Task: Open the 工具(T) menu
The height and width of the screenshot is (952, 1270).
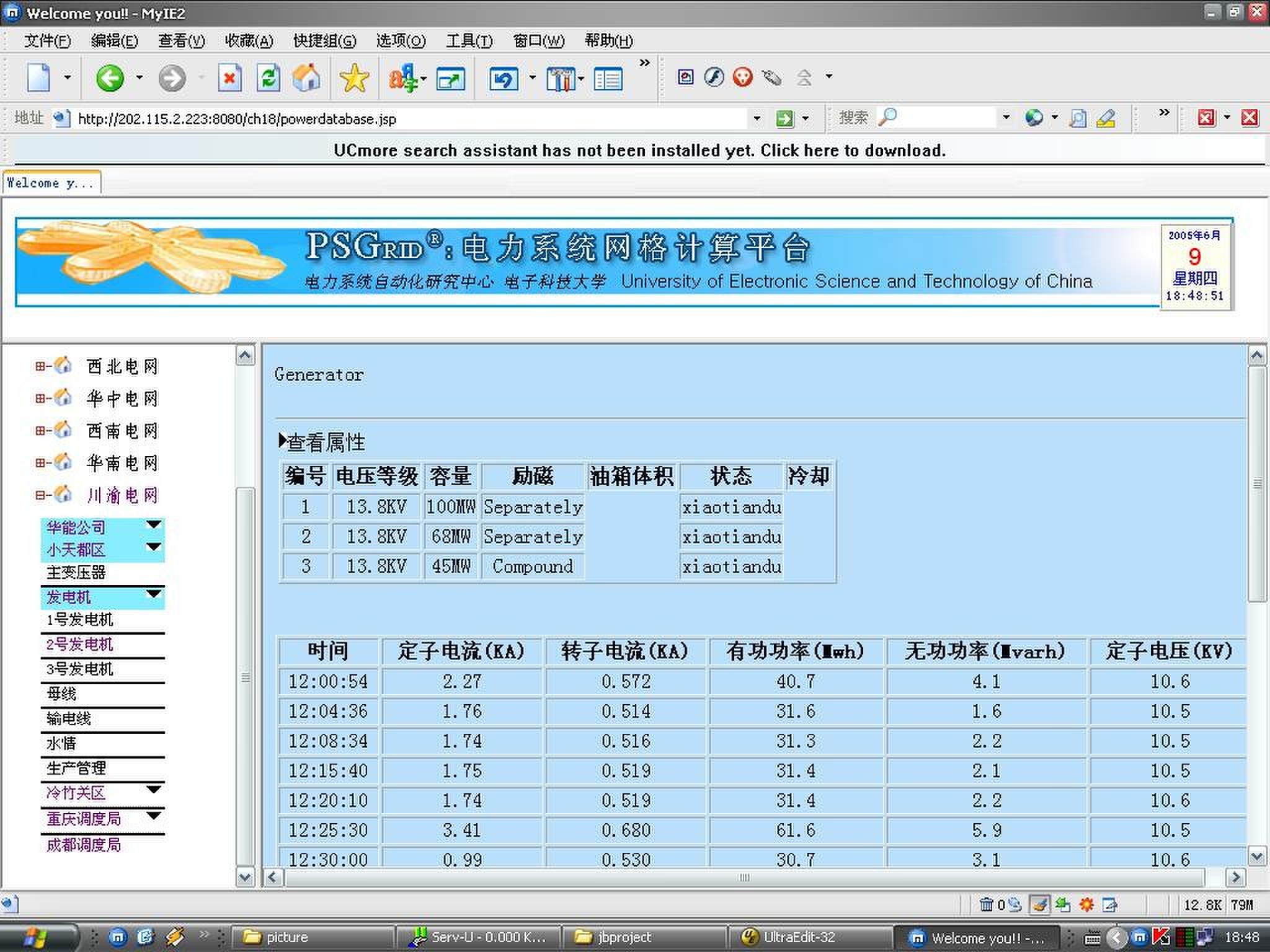Action: pyautogui.click(x=469, y=41)
